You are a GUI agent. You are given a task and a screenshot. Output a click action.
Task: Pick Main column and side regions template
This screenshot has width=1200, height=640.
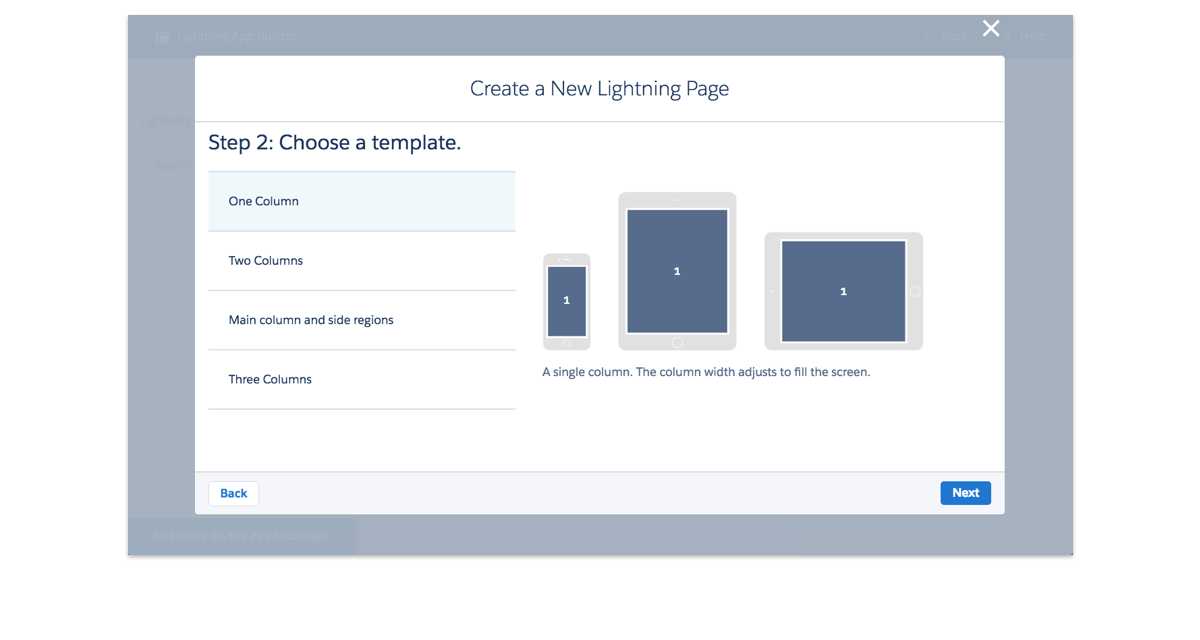361,320
